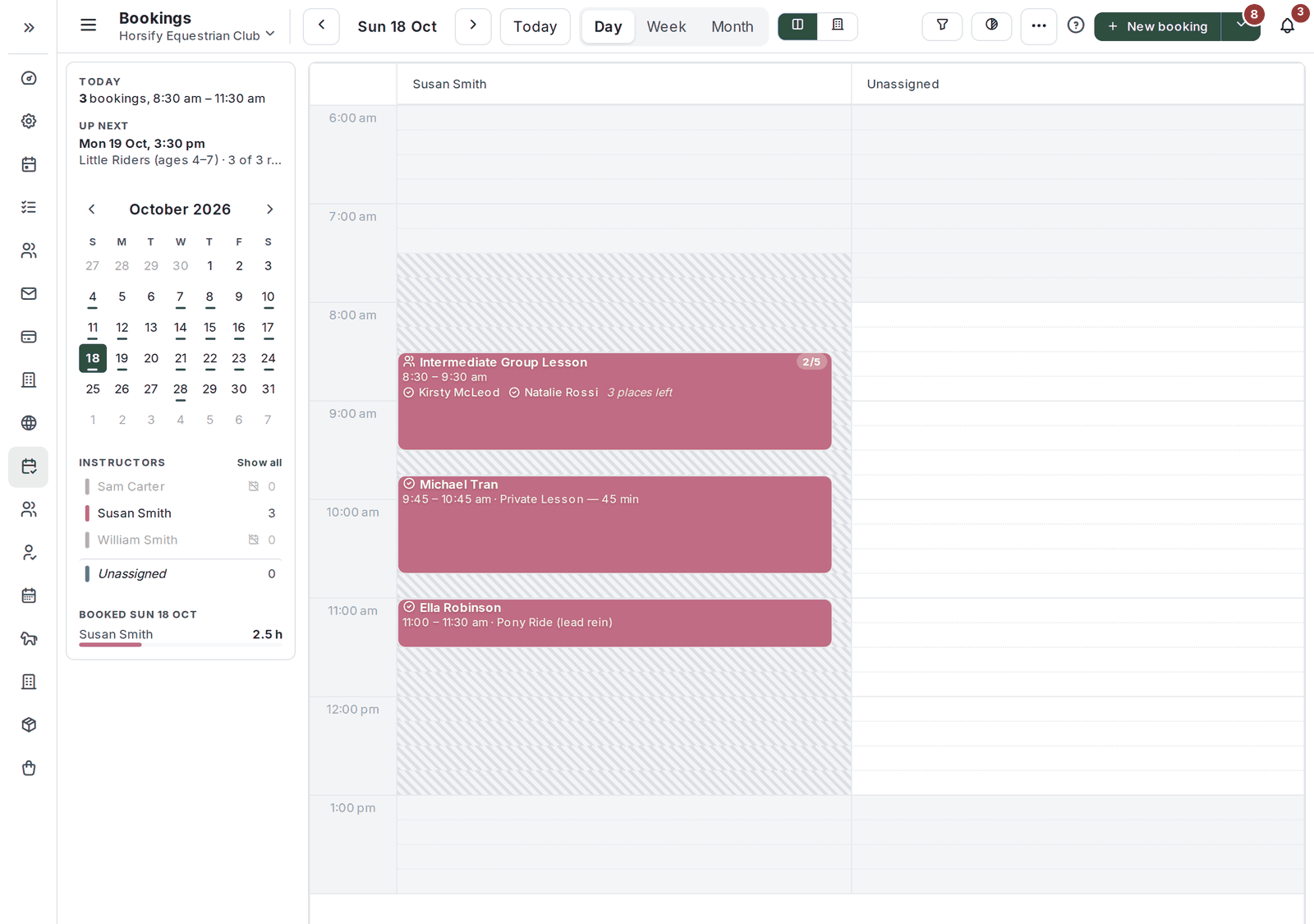Open the dashboard gauge icon in sidebar
This screenshot has height=924, width=1314.
[x=29, y=78]
